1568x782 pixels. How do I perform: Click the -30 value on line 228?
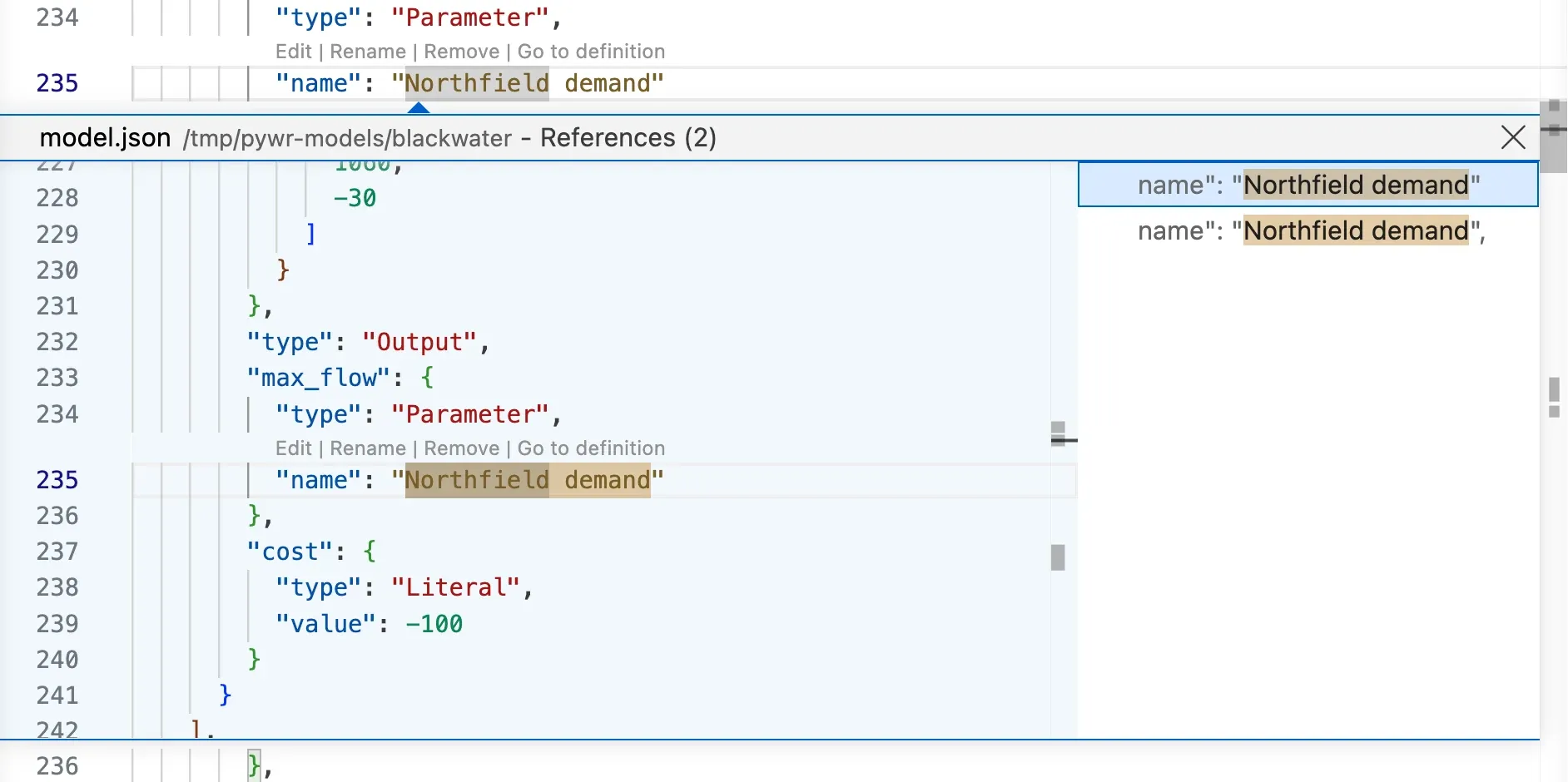[355, 198]
